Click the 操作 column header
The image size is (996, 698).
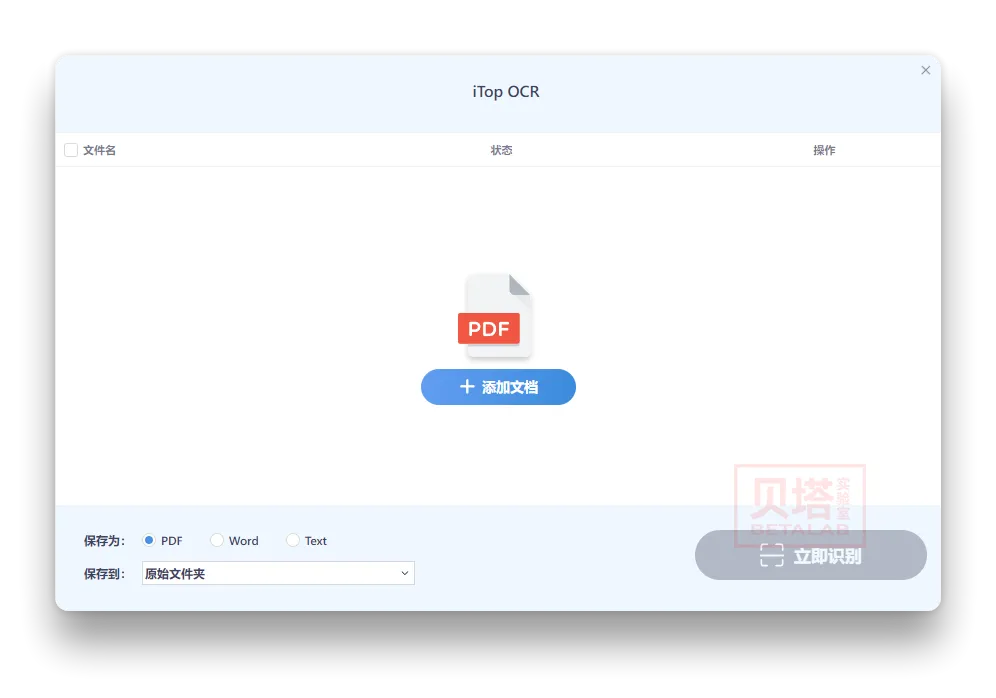coord(824,150)
